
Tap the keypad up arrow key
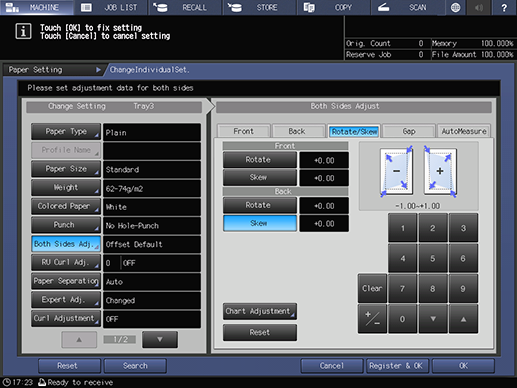click(463, 319)
